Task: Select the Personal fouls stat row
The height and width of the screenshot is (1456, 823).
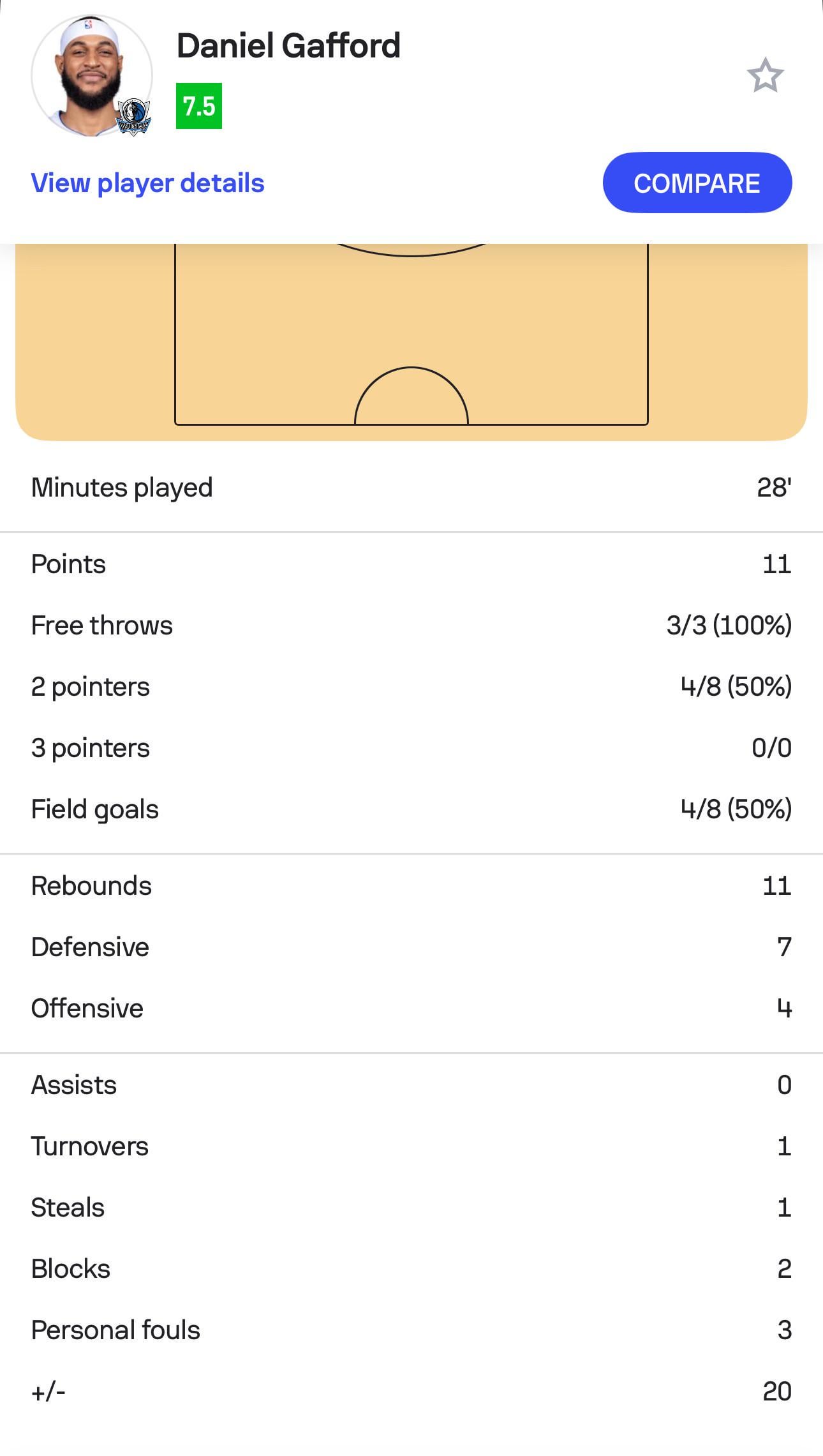Action: point(411,1330)
